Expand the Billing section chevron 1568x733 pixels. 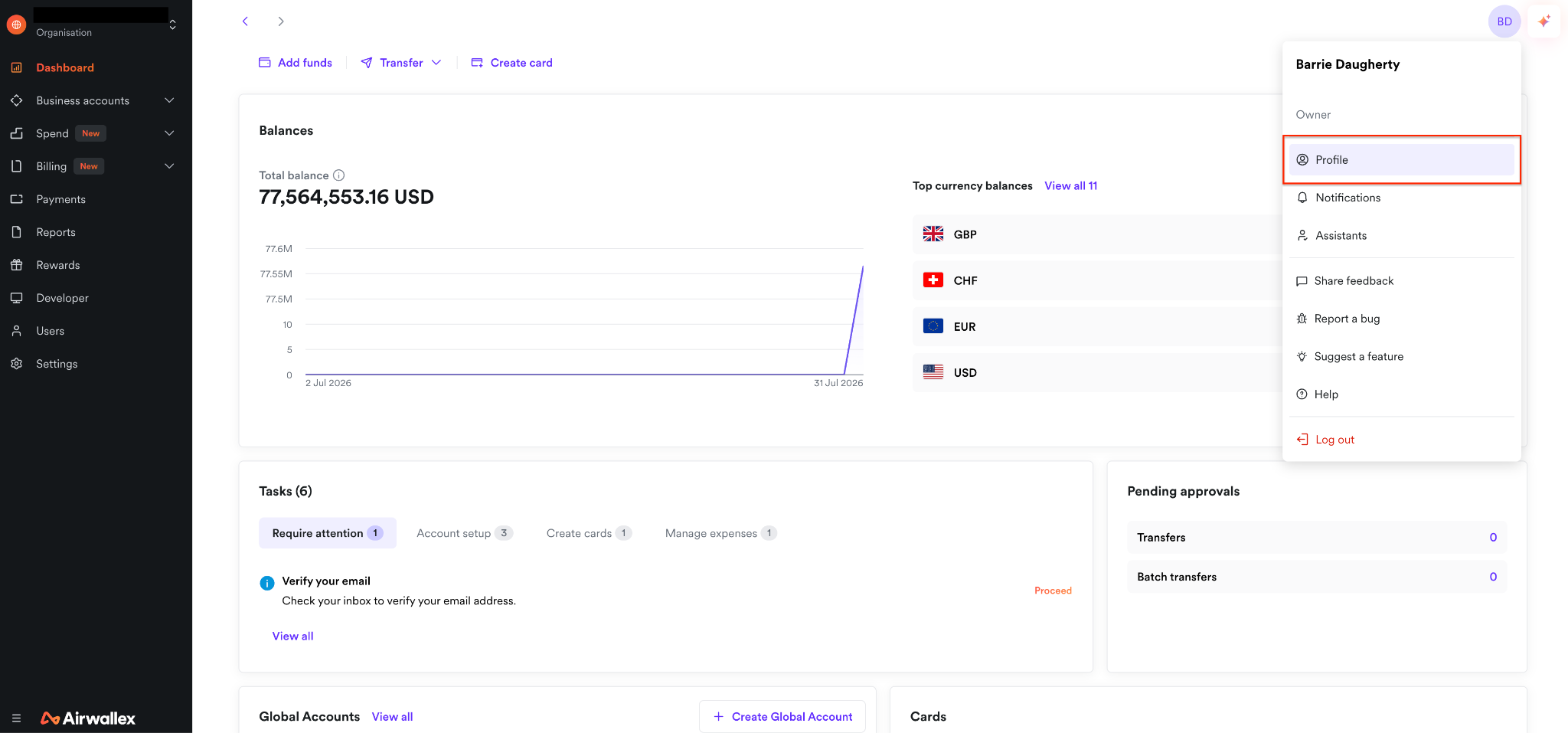[x=169, y=166]
